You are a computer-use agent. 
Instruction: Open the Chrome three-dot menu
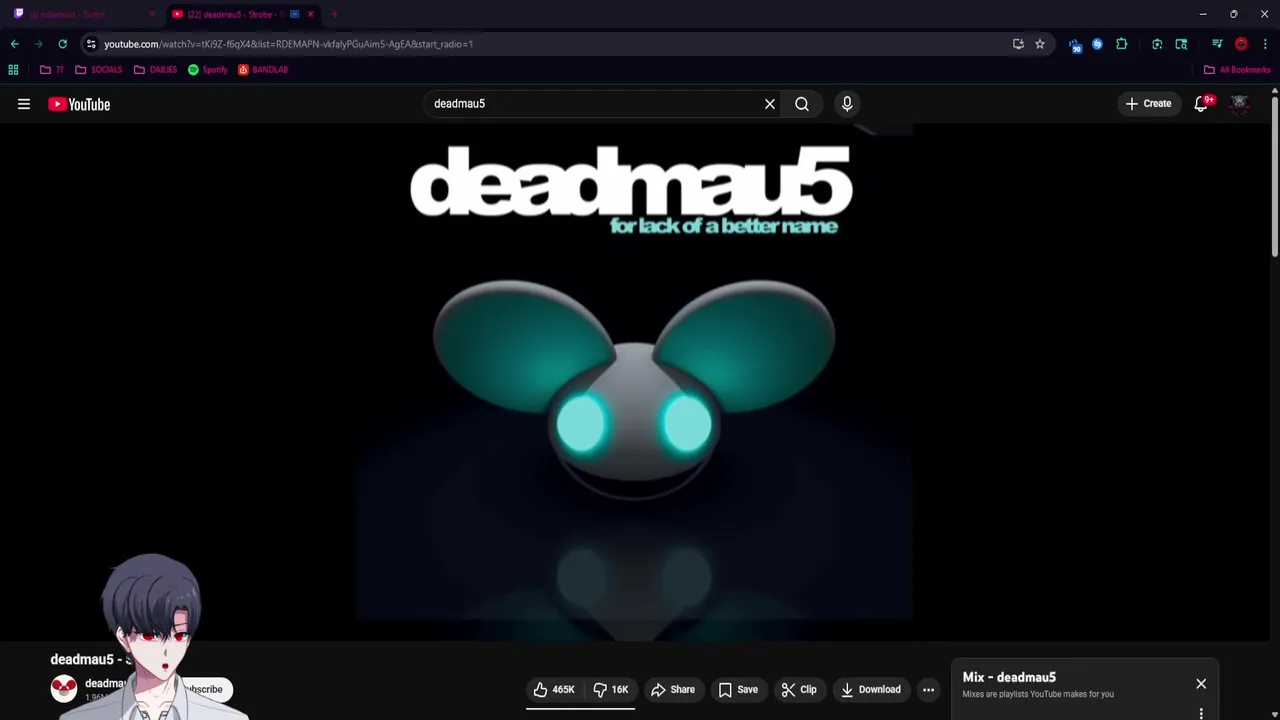click(x=1265, y=44)
